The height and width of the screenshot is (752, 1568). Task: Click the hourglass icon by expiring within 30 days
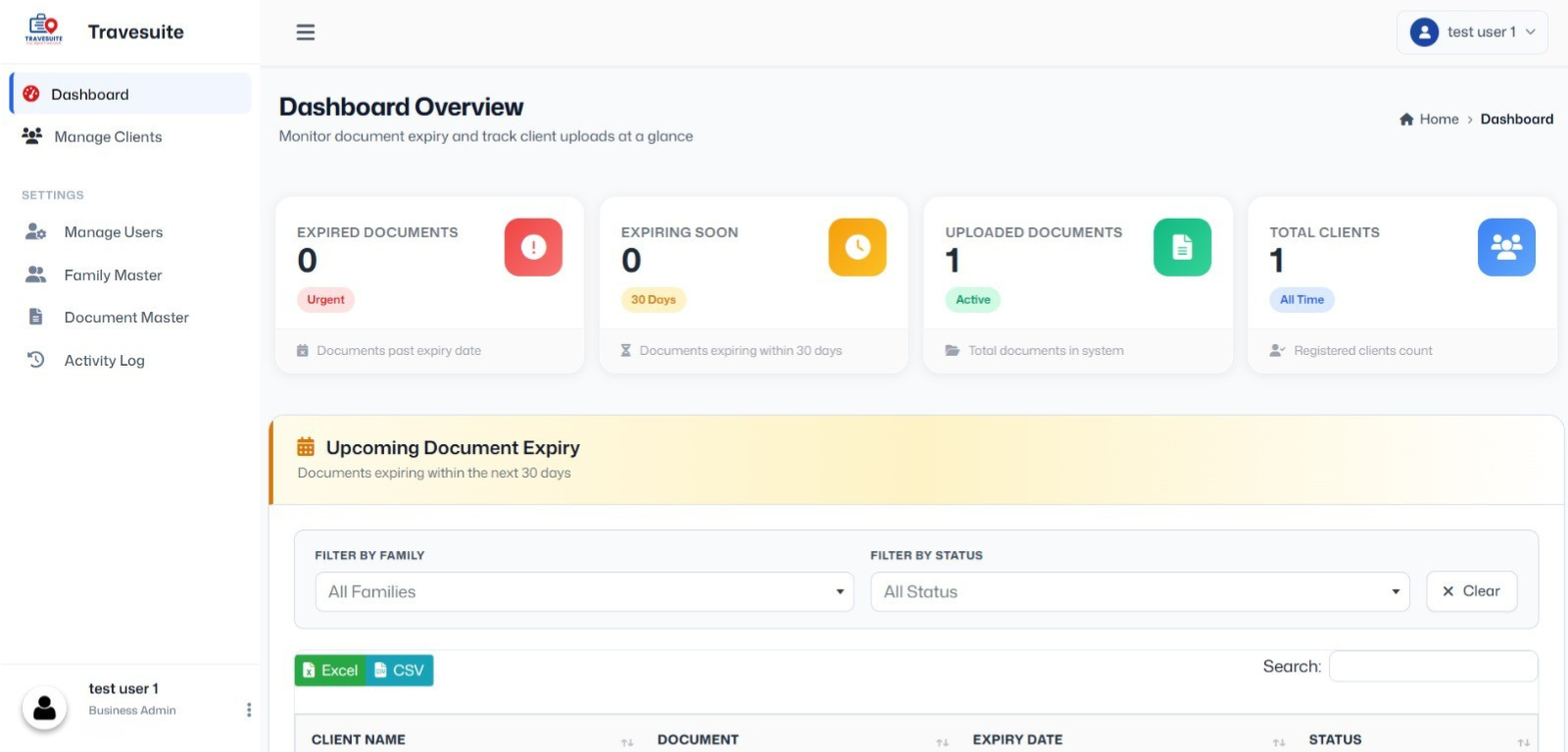tap(626, 351)
